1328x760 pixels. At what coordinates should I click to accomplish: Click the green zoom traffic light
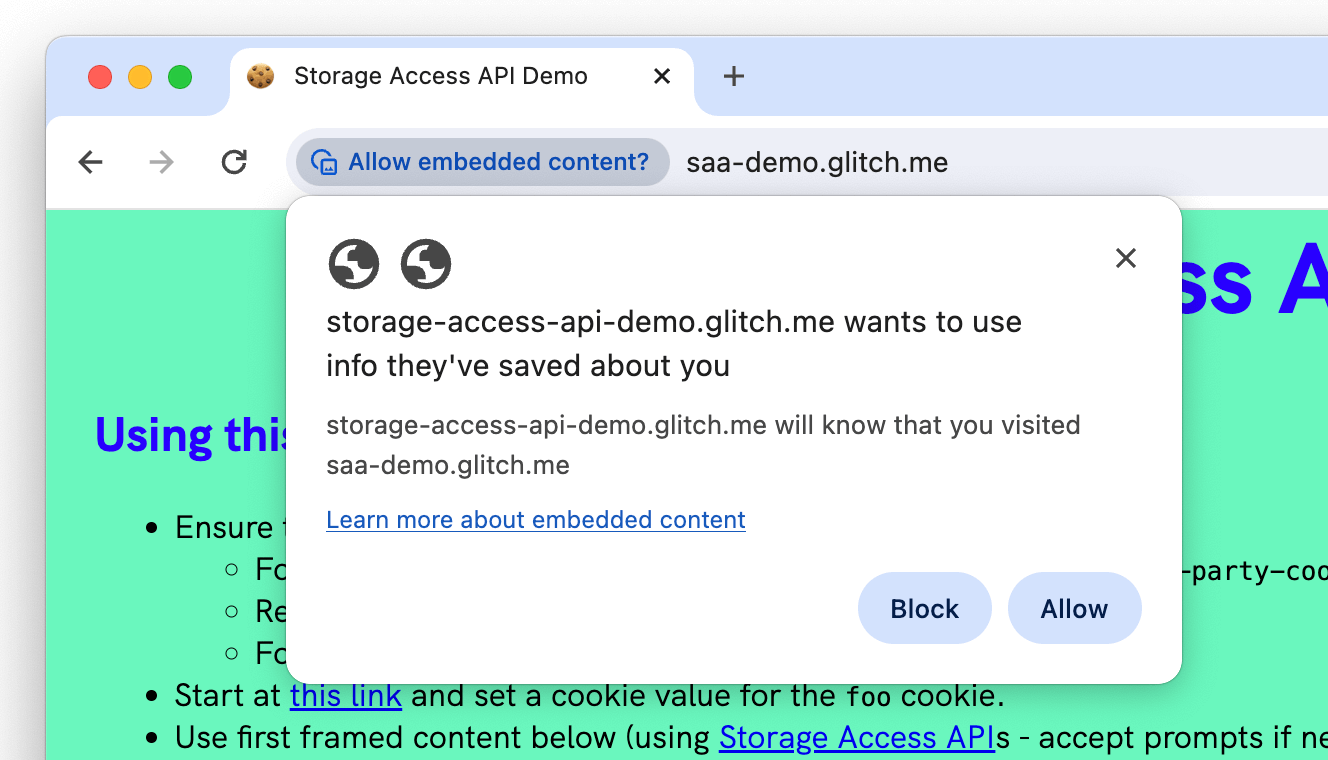point(180,76)
